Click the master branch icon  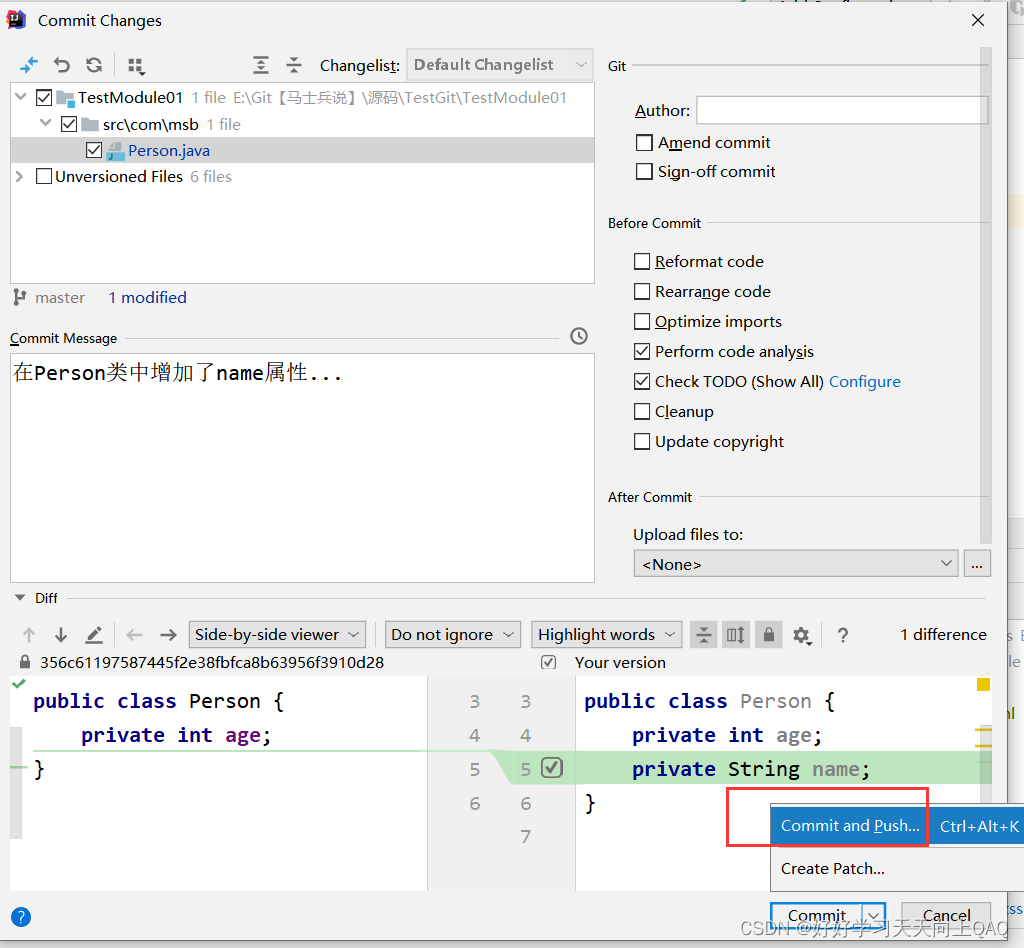(x=20, y=298)
